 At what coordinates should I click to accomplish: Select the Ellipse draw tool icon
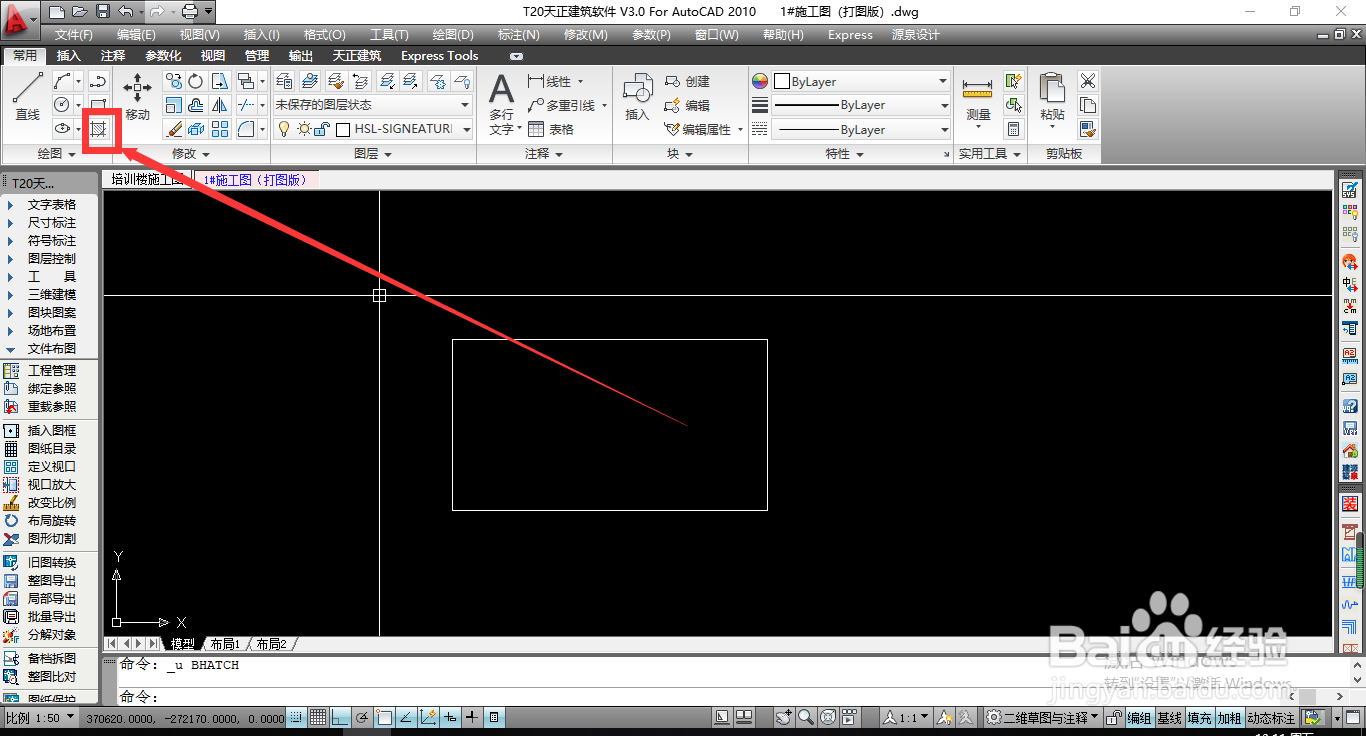coord(62,129)
